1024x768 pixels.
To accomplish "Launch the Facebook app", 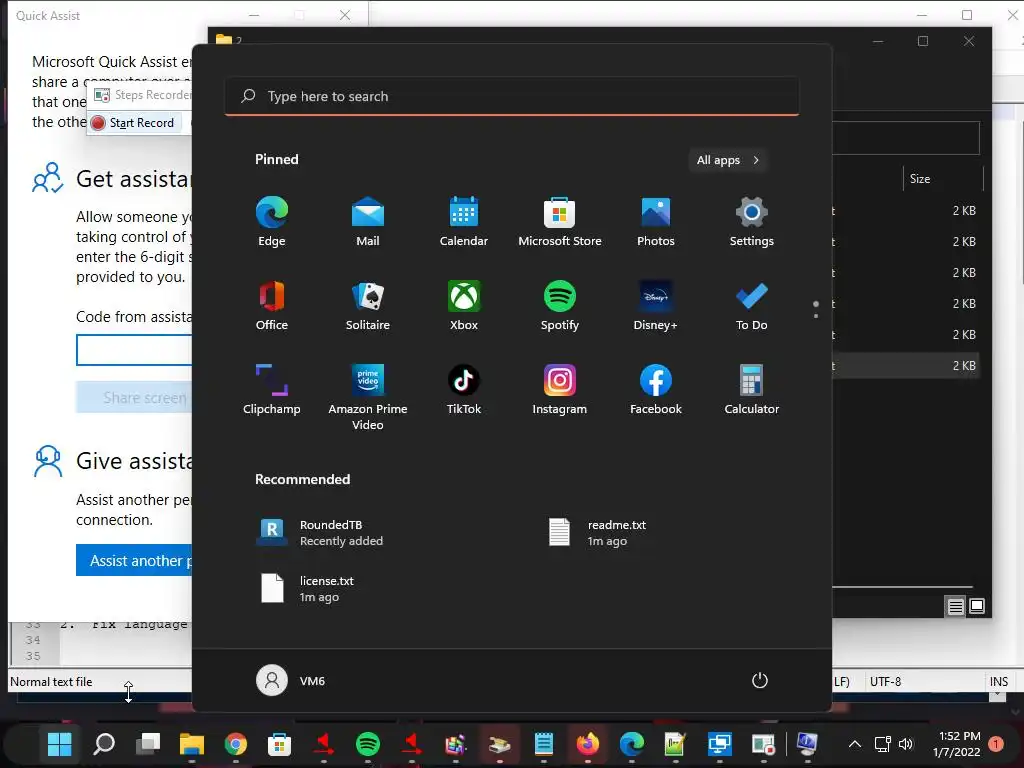I will (x=656, y=390).
